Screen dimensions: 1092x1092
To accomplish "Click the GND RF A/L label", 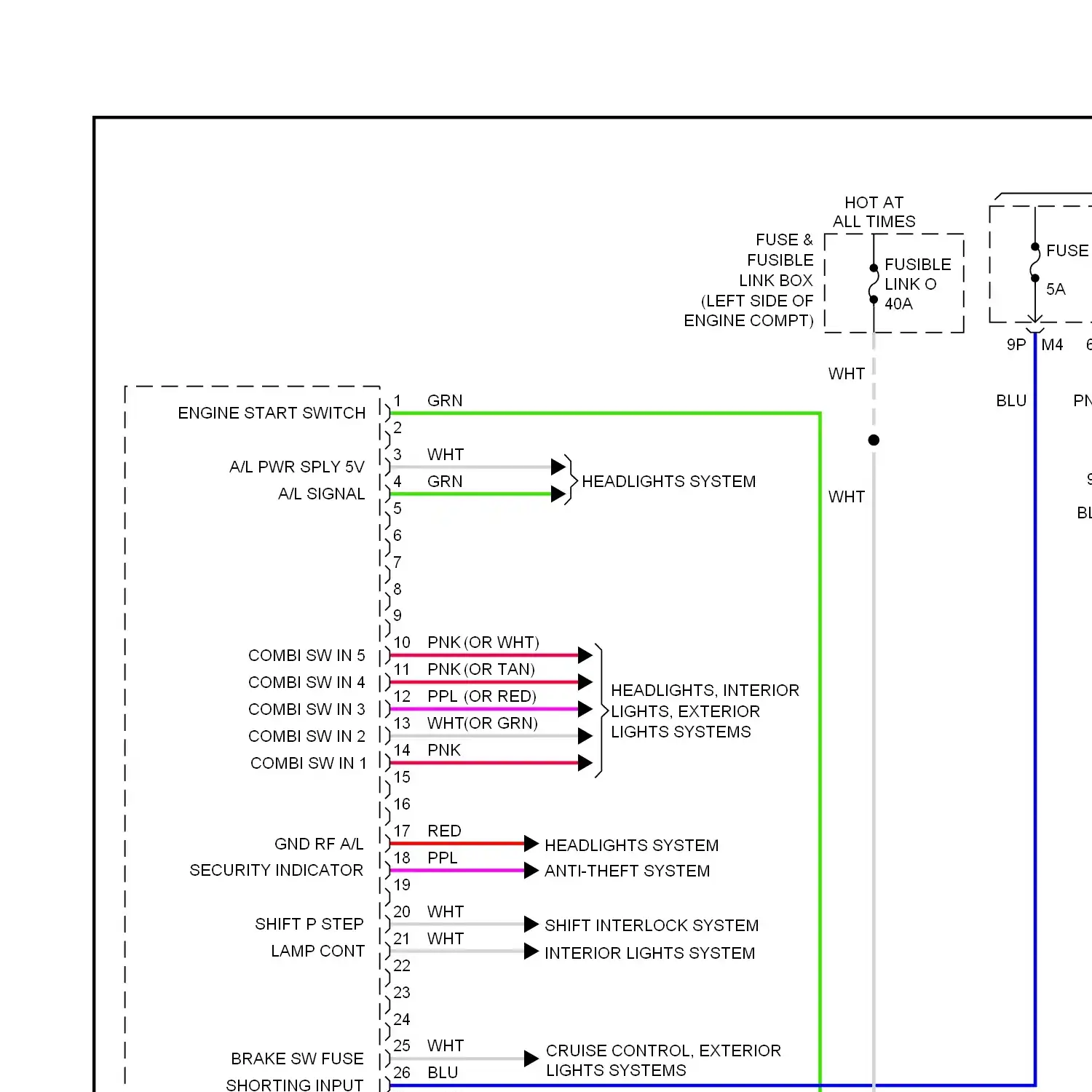I will (319, 844).
